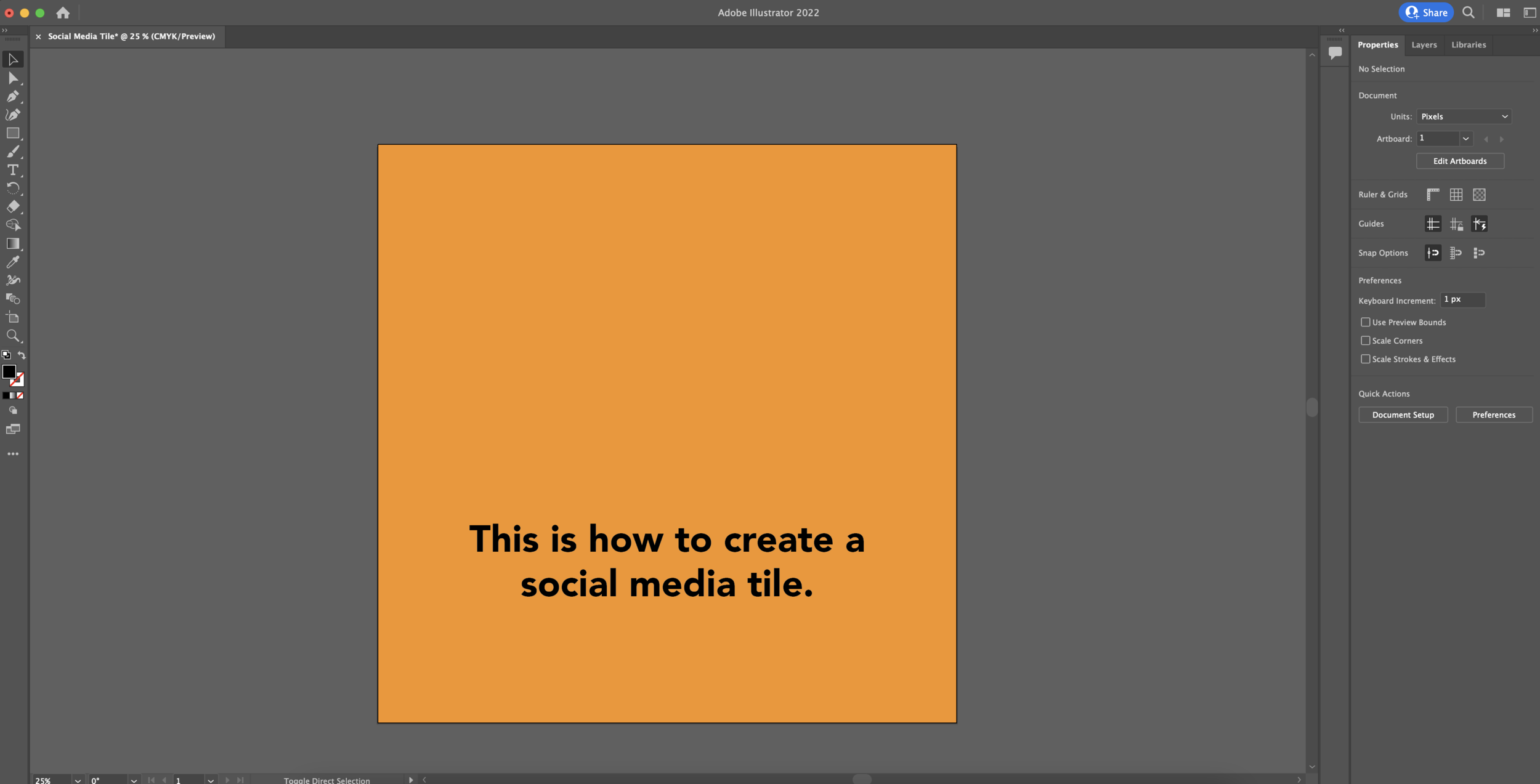This screenshot has width=1540, height=784.
Task: Select the Gradient tool
Action: pos(13,244)
